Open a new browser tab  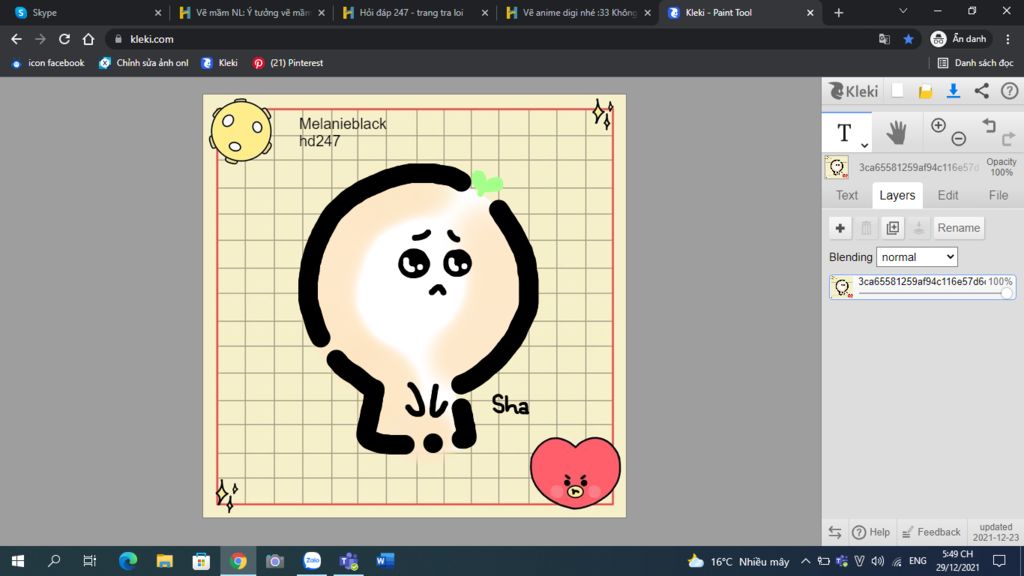[x=839, y=12]
